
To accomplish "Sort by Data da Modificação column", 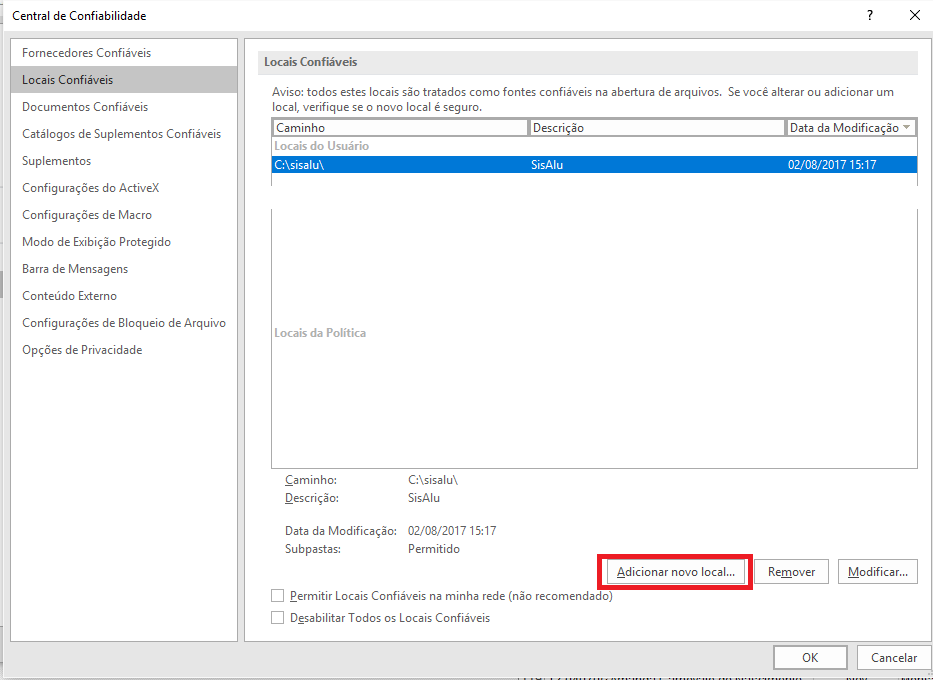I will tap(851, 128).
